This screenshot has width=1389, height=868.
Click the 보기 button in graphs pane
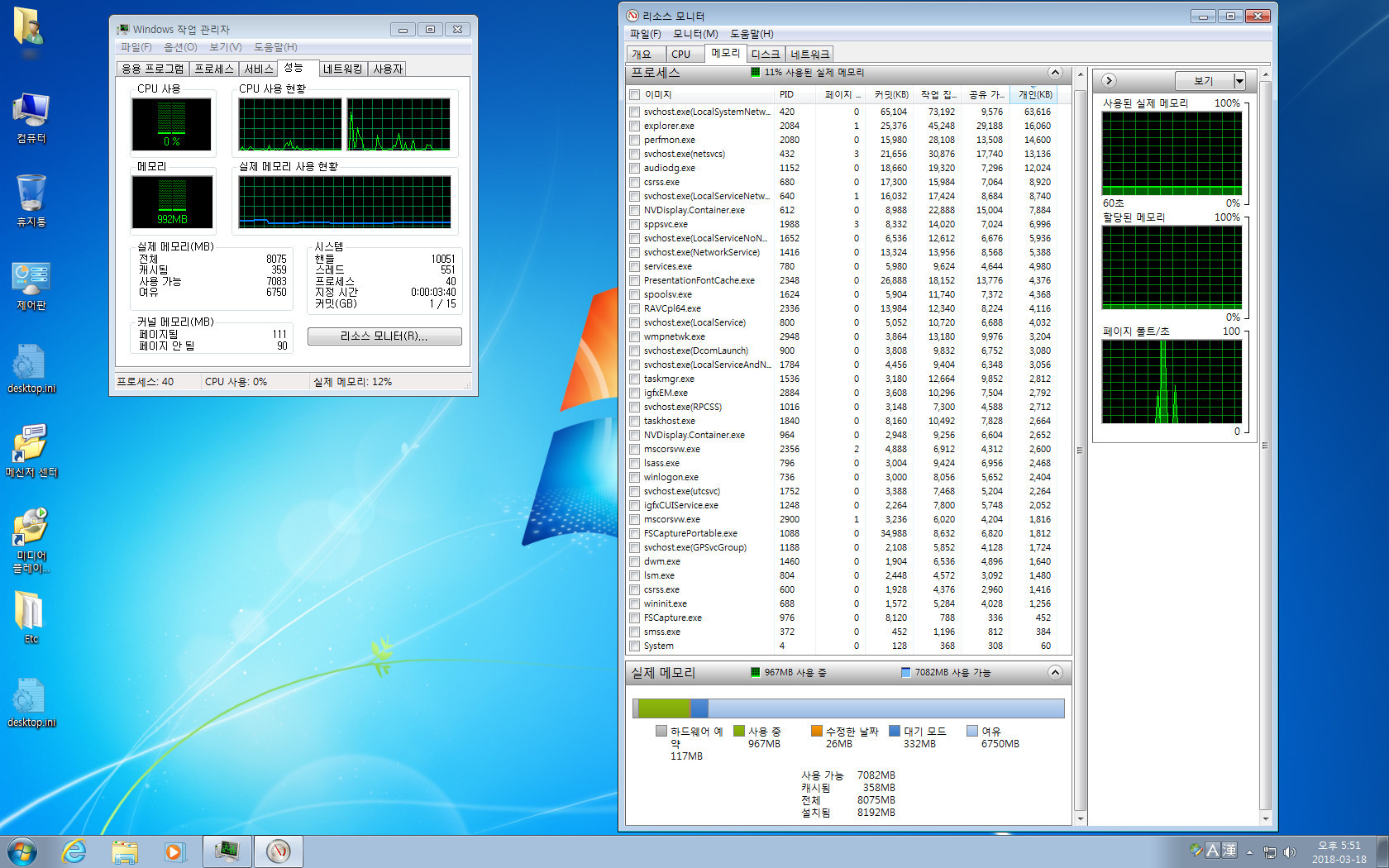[x=1204, y=80]
